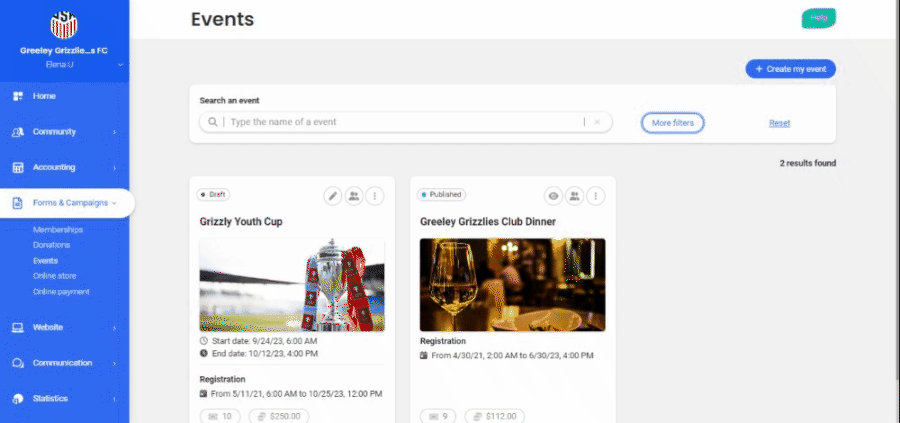Open the Grizzly Youth Cup trophy image
Viewport: 900px width, 423px height.
pos(292,285)
